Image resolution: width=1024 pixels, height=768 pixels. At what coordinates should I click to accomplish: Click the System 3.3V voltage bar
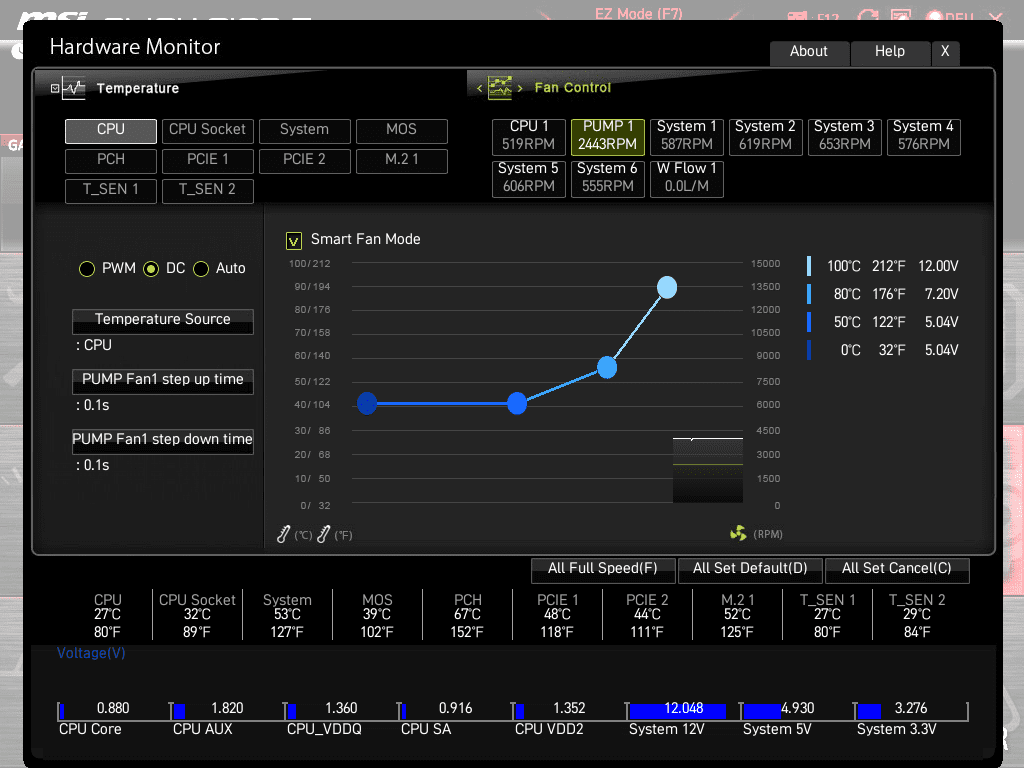[x=869, y=711]
